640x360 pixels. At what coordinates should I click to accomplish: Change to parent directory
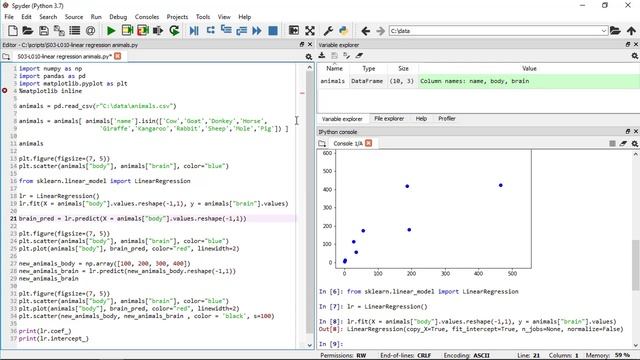click(631, 31)
